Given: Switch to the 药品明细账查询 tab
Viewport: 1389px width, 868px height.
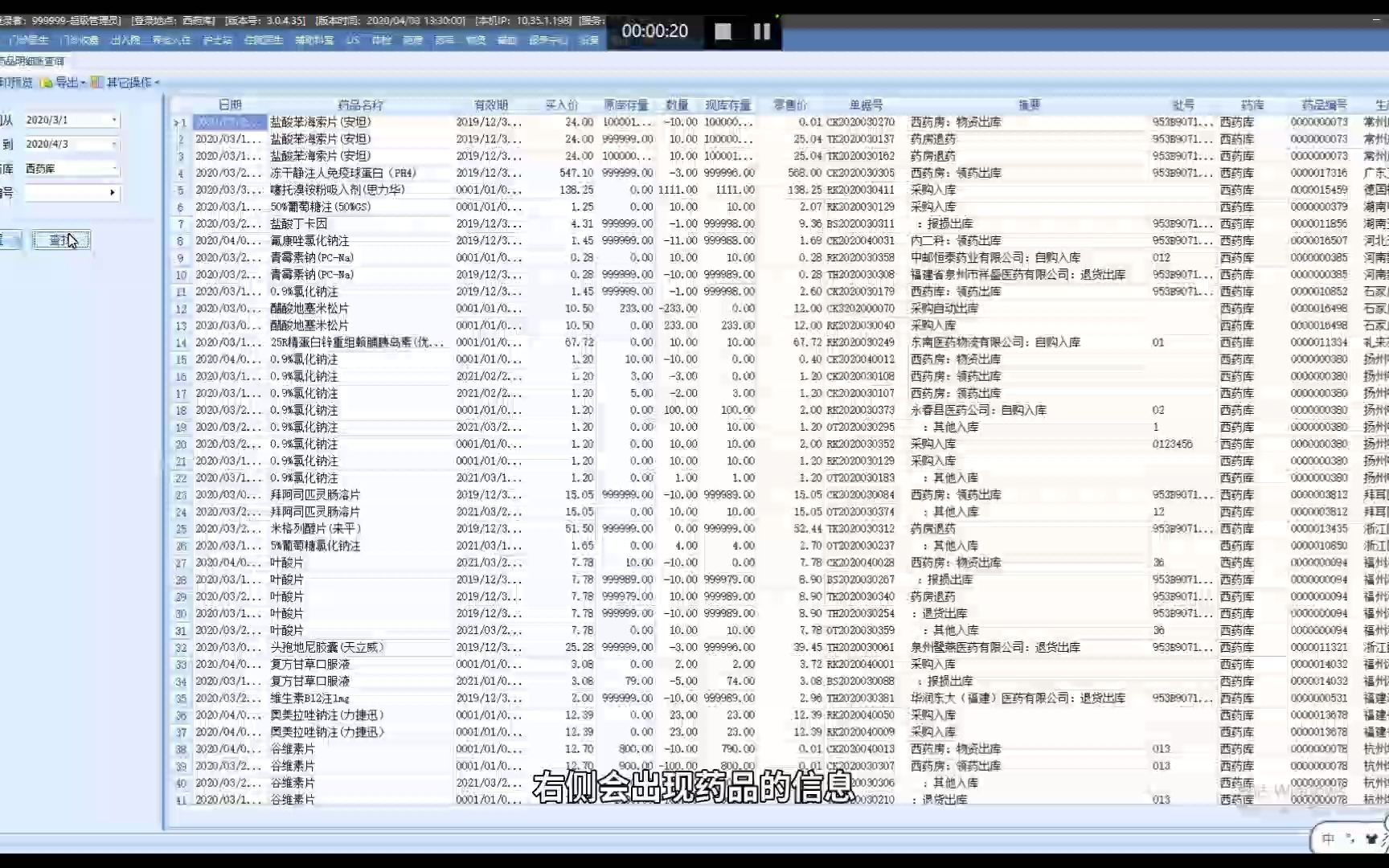Looking at the screenshot, I should [32, 60].
